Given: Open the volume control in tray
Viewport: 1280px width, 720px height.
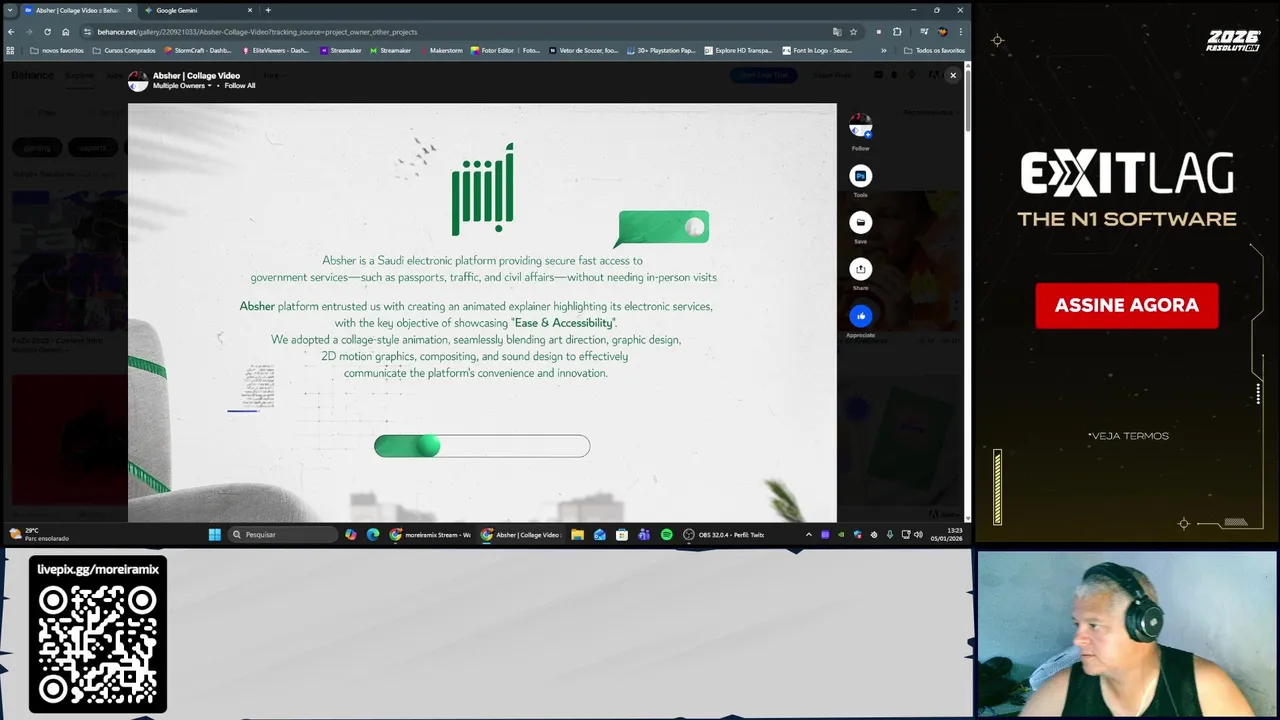Looking at the screenshot, I should tap(918, 534).
